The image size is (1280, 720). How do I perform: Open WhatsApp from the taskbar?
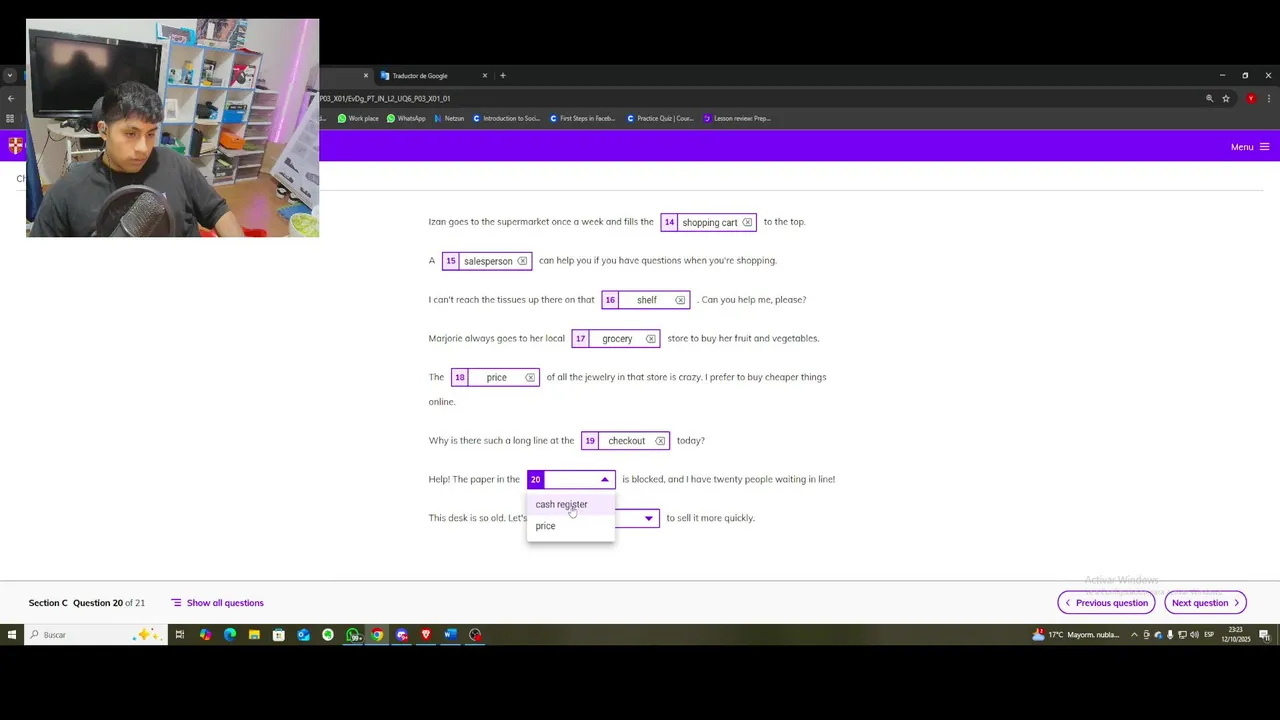click(x=352, y=635)
